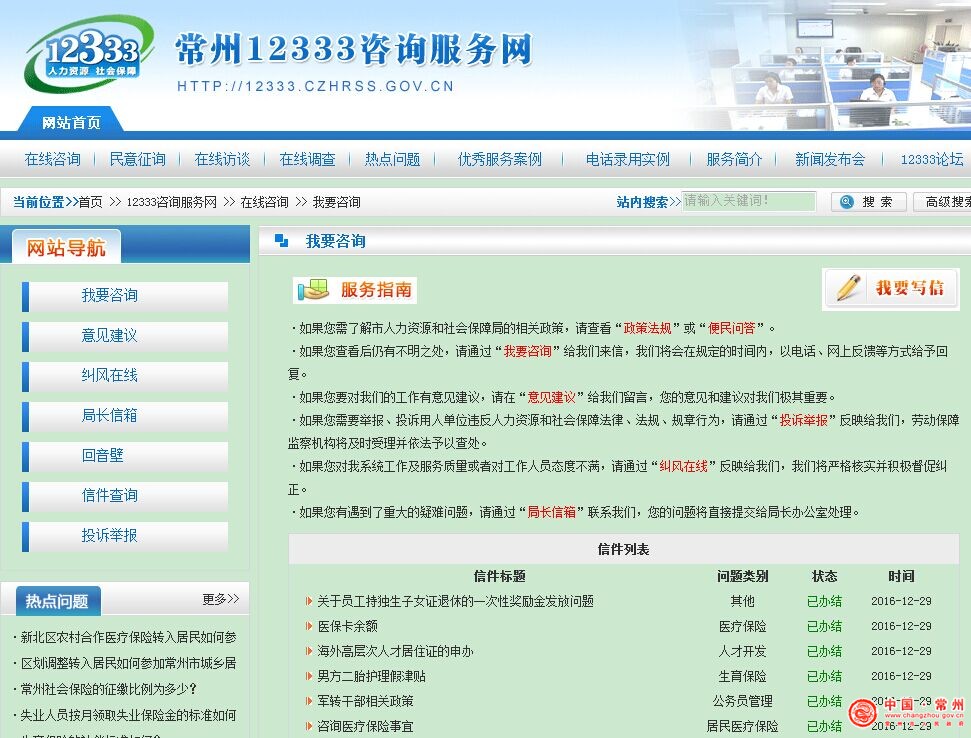Select 局长信箱 in sidebar navigation
The width and height of the screenshot is (971, 738).
tap(110, 415)
